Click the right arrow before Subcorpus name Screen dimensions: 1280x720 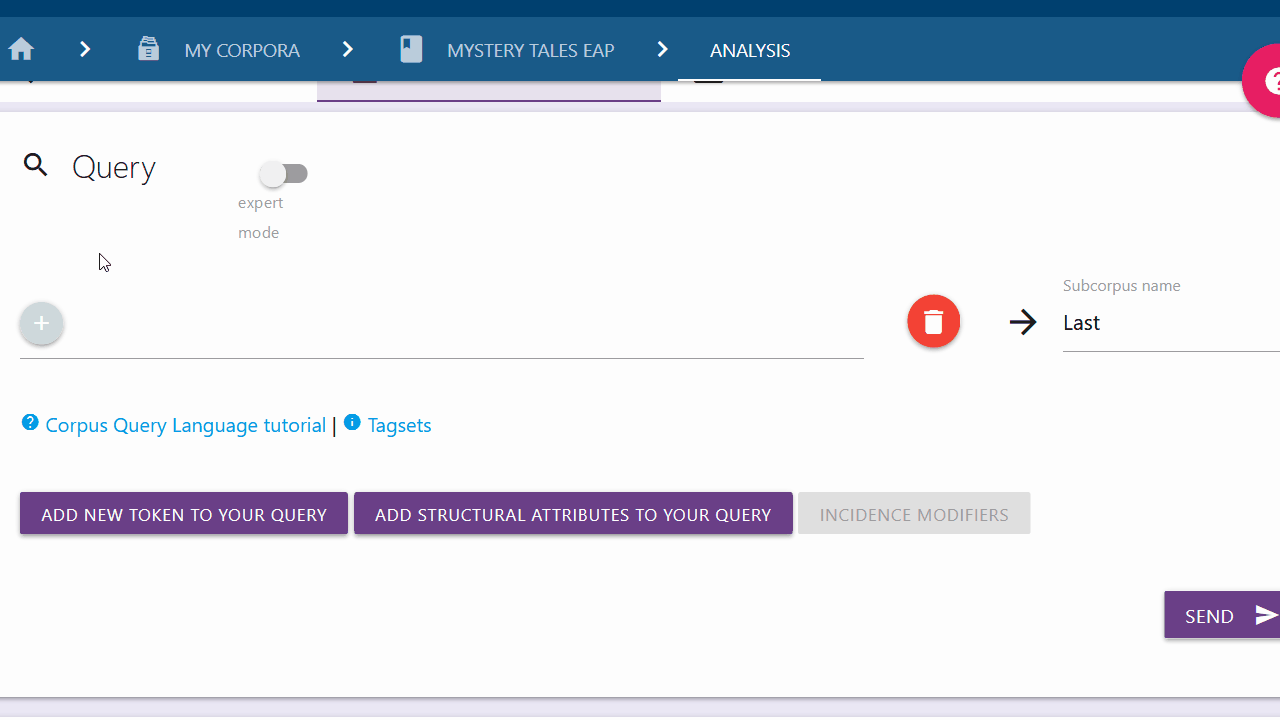1022,322
